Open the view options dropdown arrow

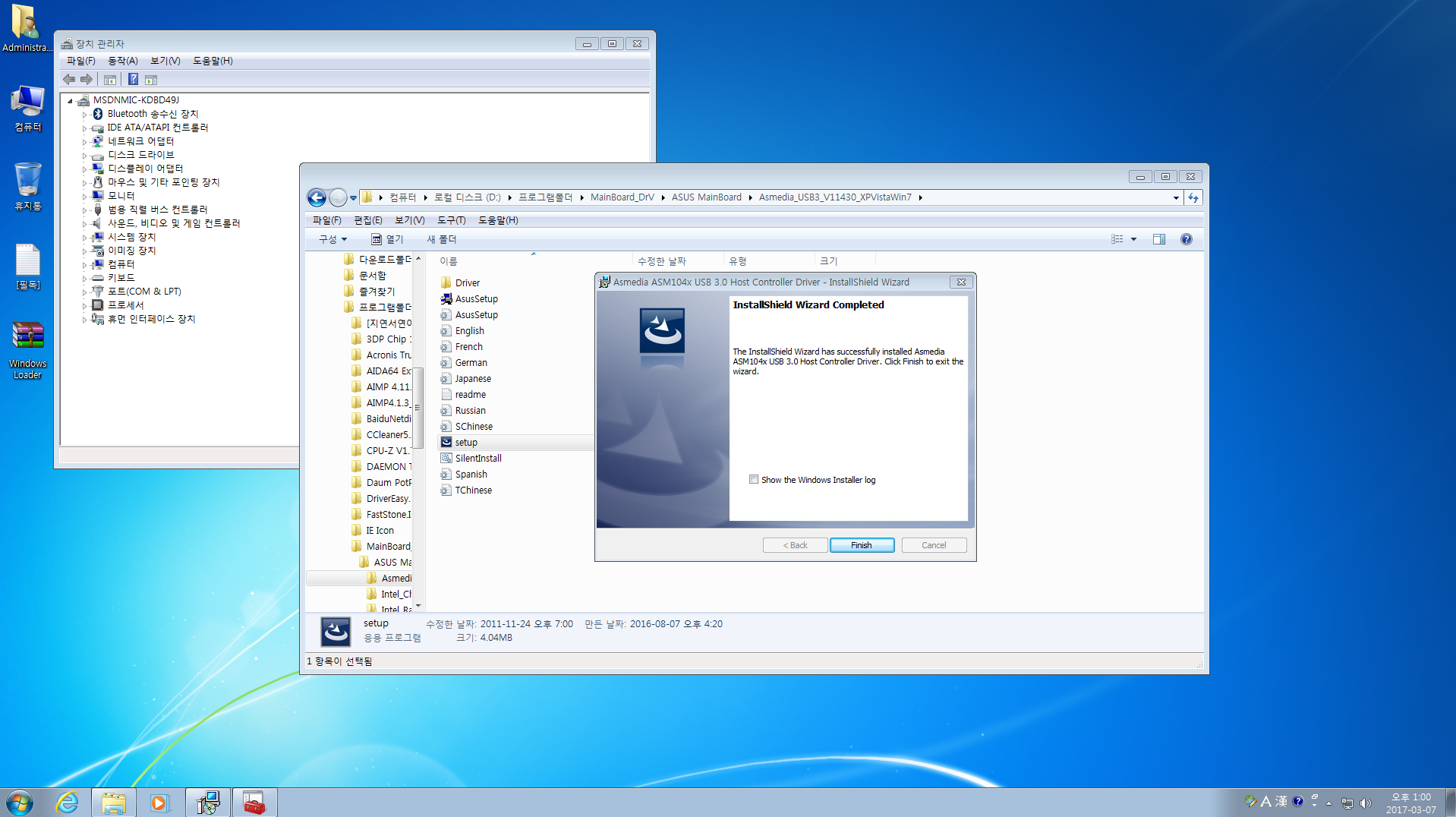(x=1134, y=239)
